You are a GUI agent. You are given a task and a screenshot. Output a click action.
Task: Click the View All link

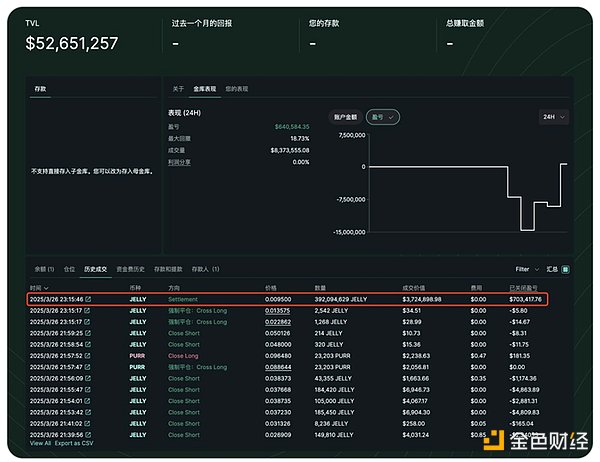[x=40, y=443]
